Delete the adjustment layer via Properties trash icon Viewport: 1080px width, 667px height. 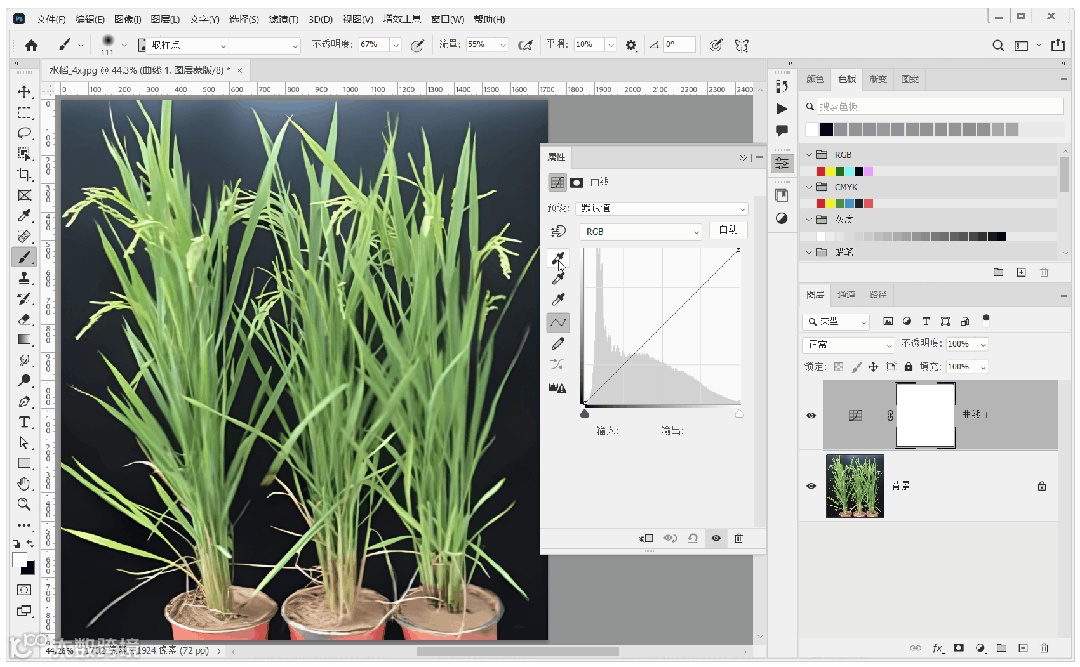coord(739,538)
